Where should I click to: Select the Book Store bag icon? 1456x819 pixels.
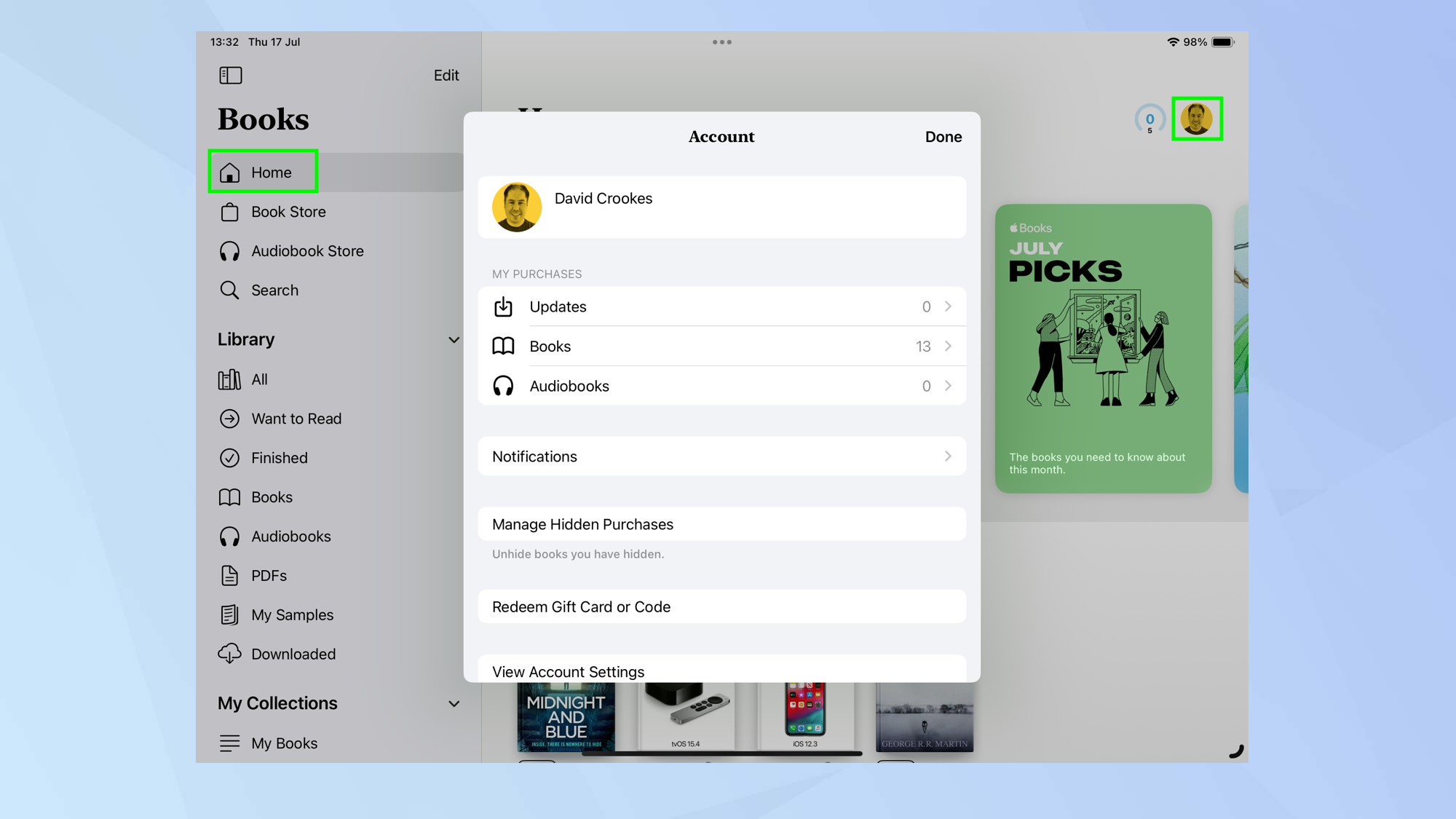click(229, 212)
